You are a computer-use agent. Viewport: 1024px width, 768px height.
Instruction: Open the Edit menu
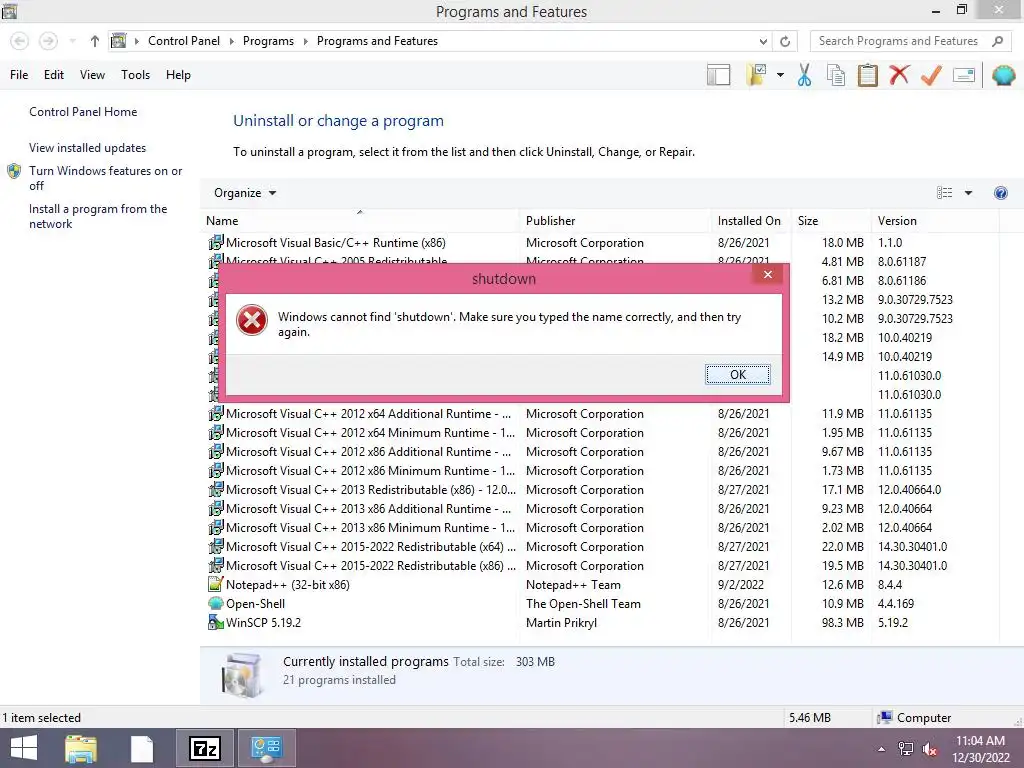(x=54, y=74)
